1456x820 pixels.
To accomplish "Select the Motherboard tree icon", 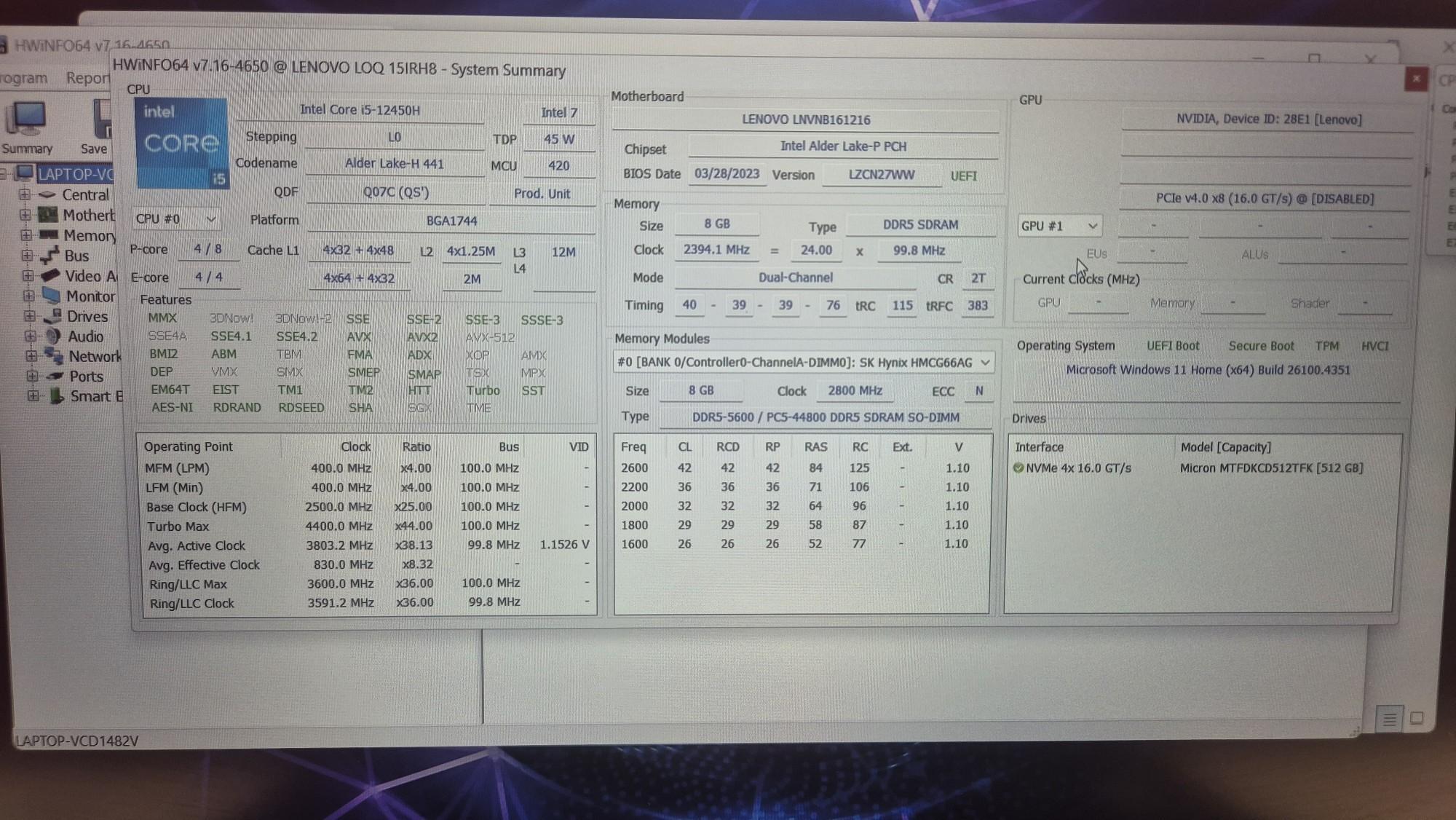I will tap(48, 215).
